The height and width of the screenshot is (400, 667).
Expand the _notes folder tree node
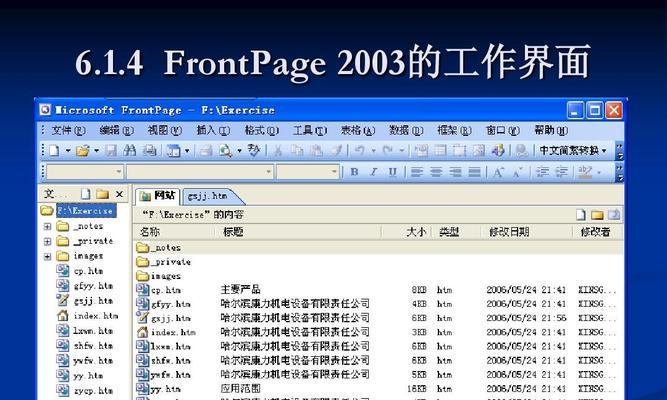(x=48, y=226)
